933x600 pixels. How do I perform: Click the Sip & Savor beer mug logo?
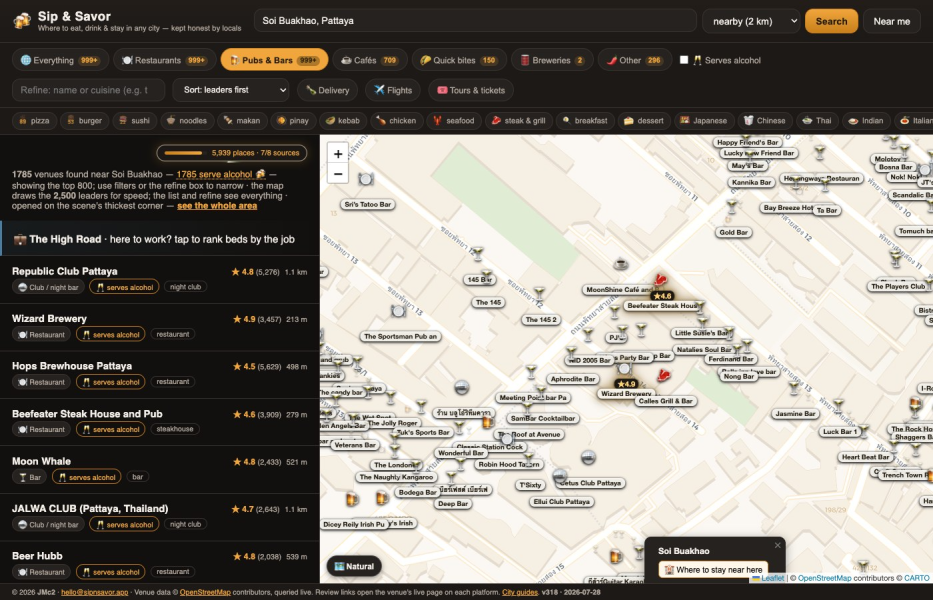pos(22,21)
